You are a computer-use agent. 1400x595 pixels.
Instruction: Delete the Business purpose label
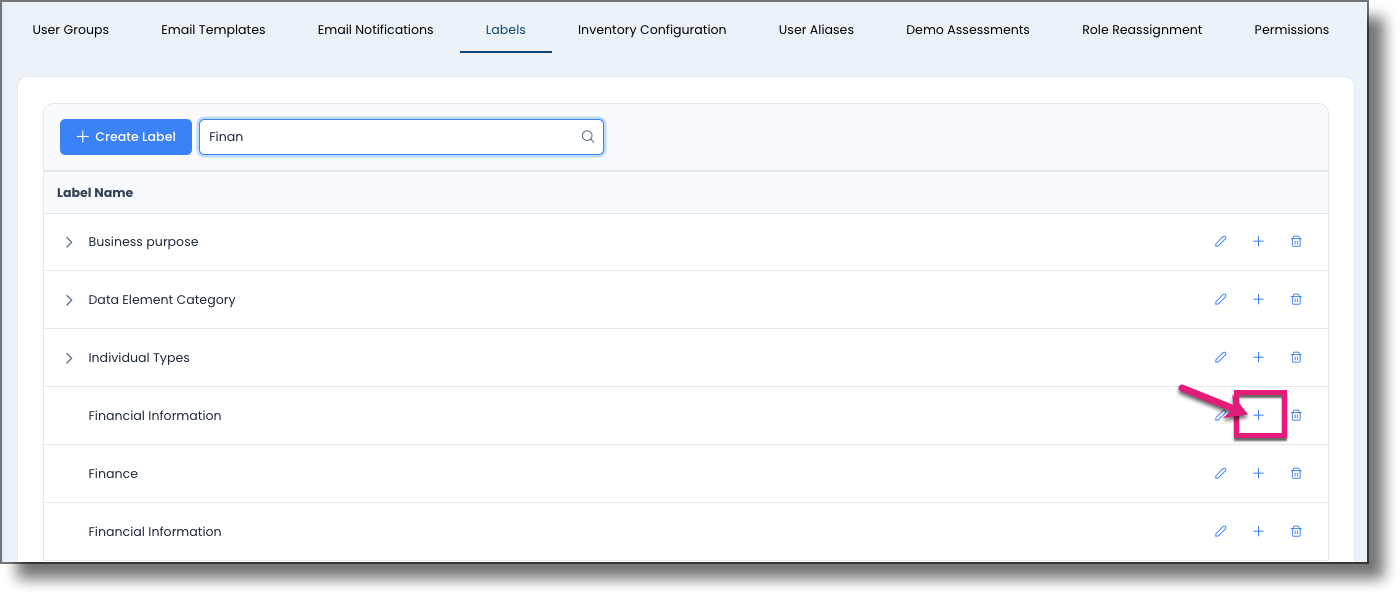[x=1296, y=242]
